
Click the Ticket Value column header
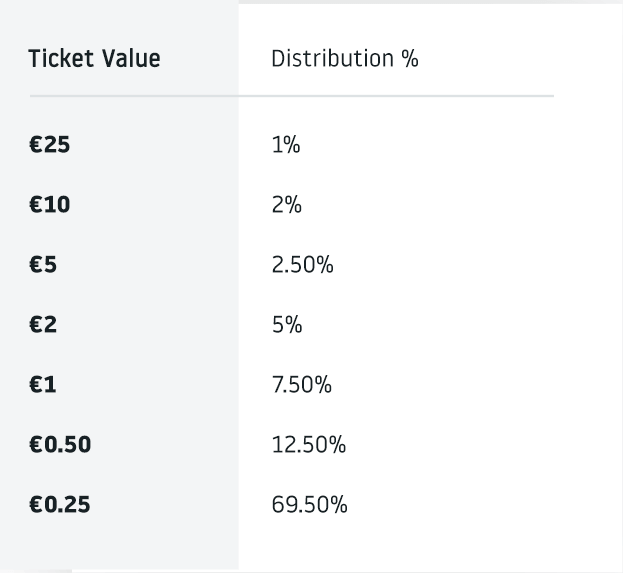(95, 59)
